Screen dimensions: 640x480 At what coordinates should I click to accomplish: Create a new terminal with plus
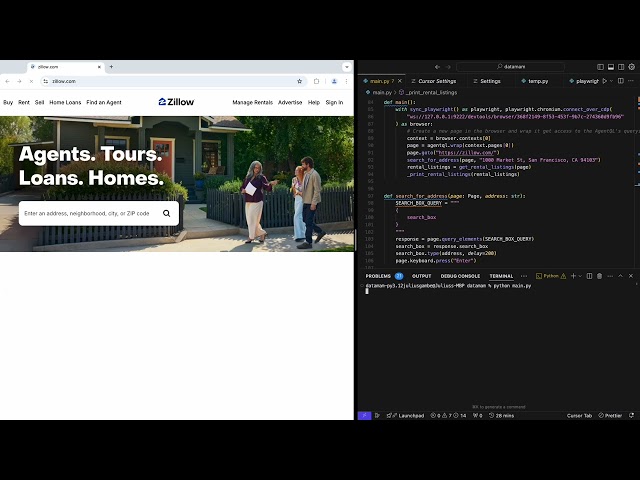(x=573, y=276)
